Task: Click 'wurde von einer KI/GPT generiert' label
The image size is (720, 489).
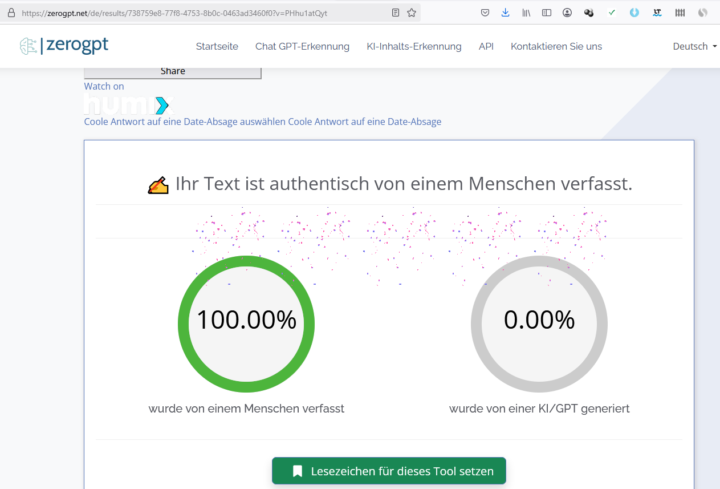Action: tap(539, 409)
